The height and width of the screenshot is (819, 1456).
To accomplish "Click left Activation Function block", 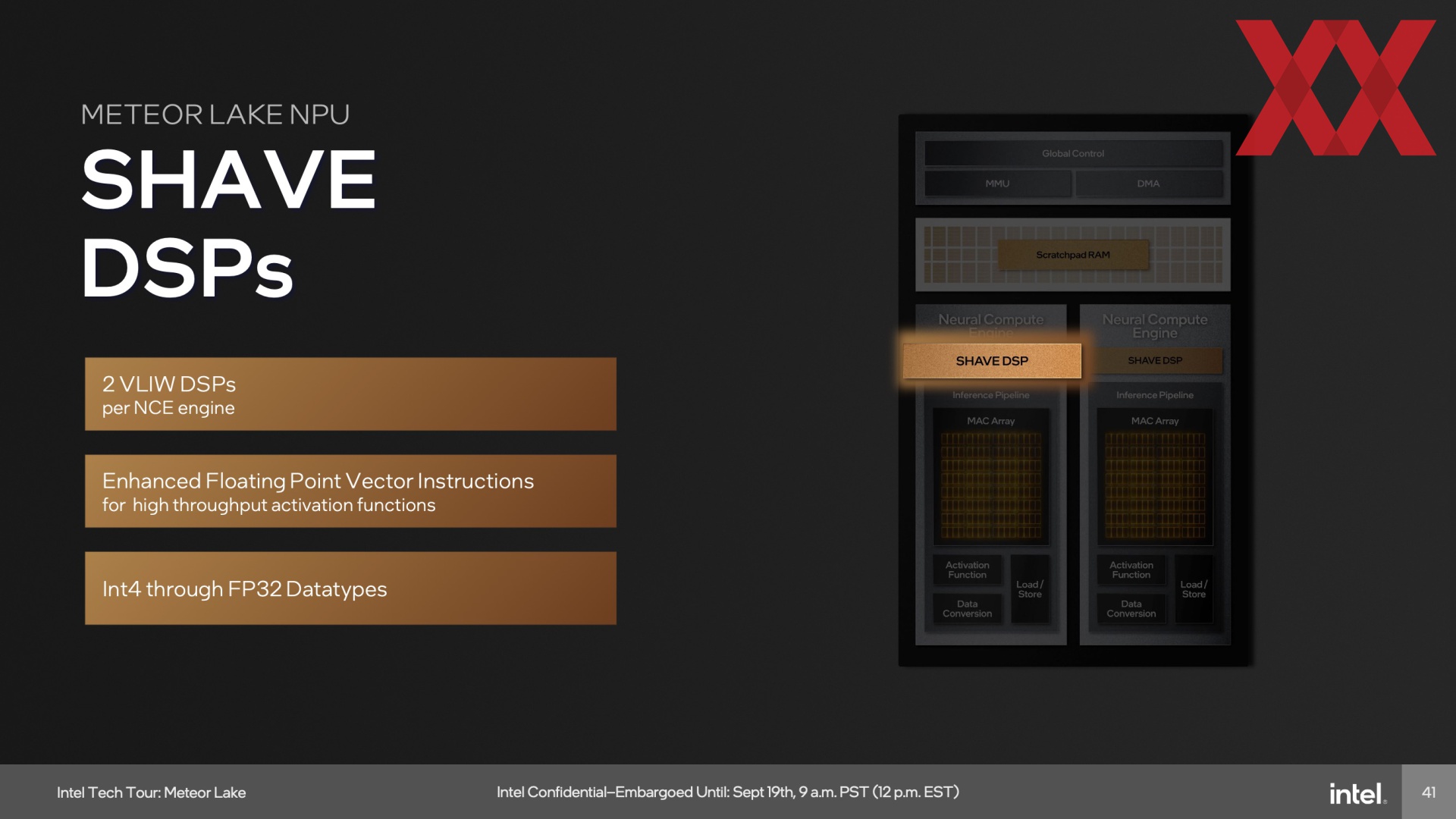I will tap(968, 570).
